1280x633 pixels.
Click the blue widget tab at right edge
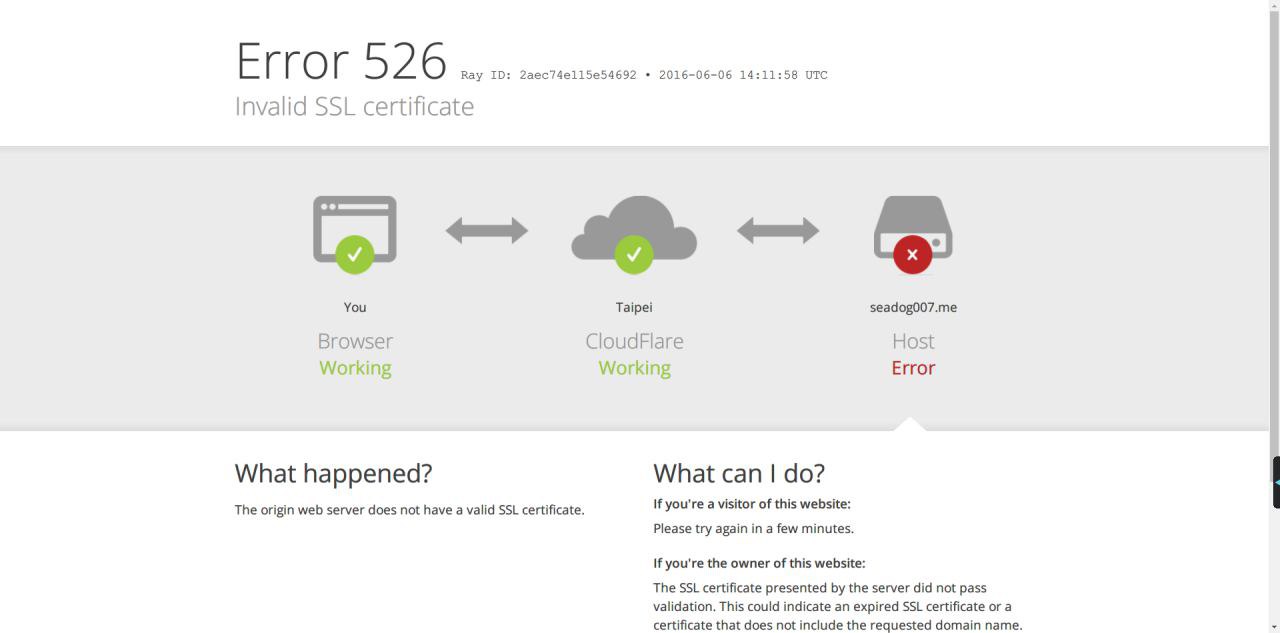click(1276, 482)
